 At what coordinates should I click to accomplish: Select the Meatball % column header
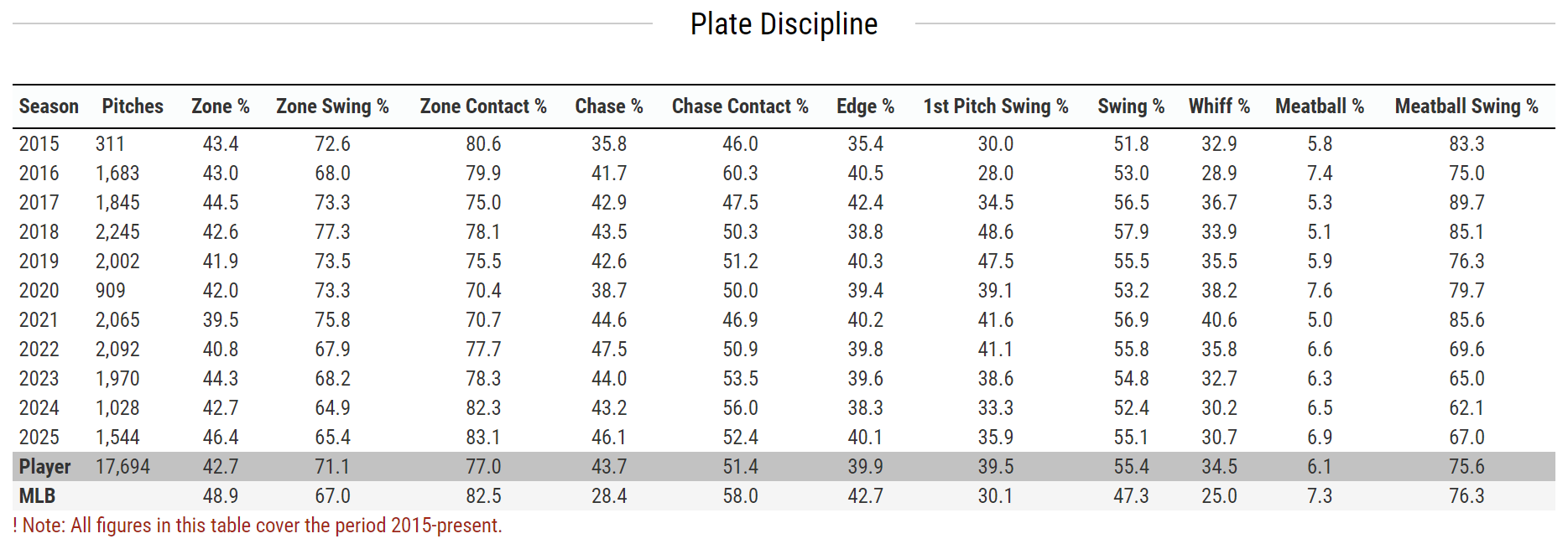coord(1319,106)
